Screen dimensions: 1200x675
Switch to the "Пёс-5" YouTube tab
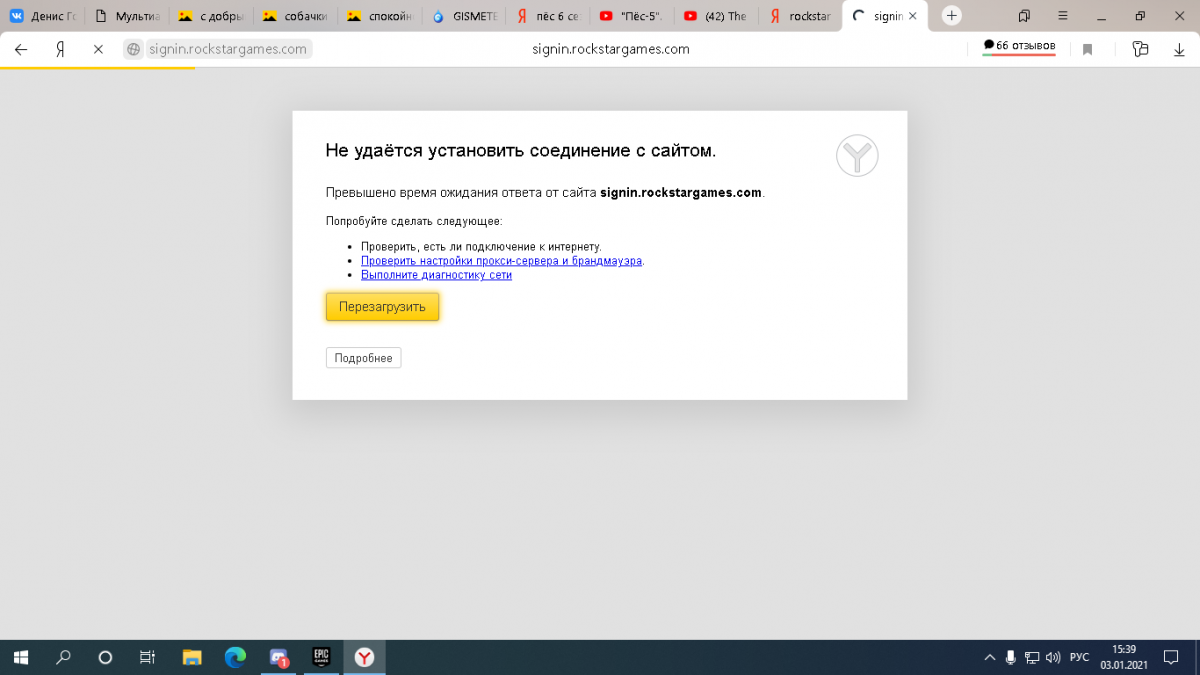[x=633, y=16]
